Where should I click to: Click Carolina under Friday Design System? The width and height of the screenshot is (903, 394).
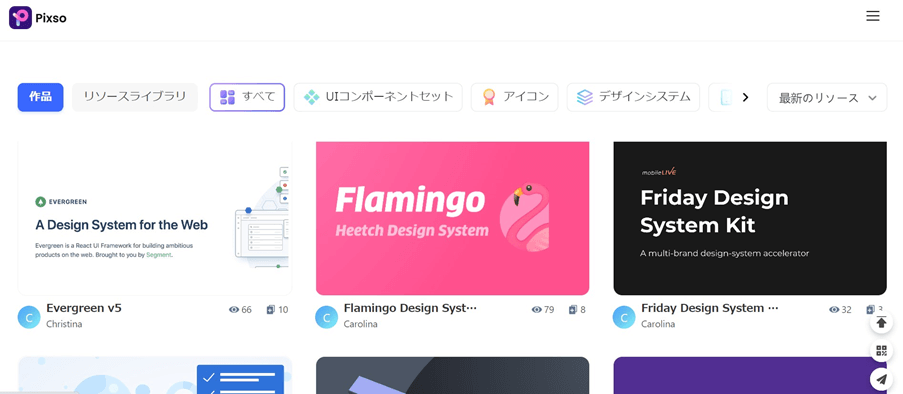(x=658, y=324)
